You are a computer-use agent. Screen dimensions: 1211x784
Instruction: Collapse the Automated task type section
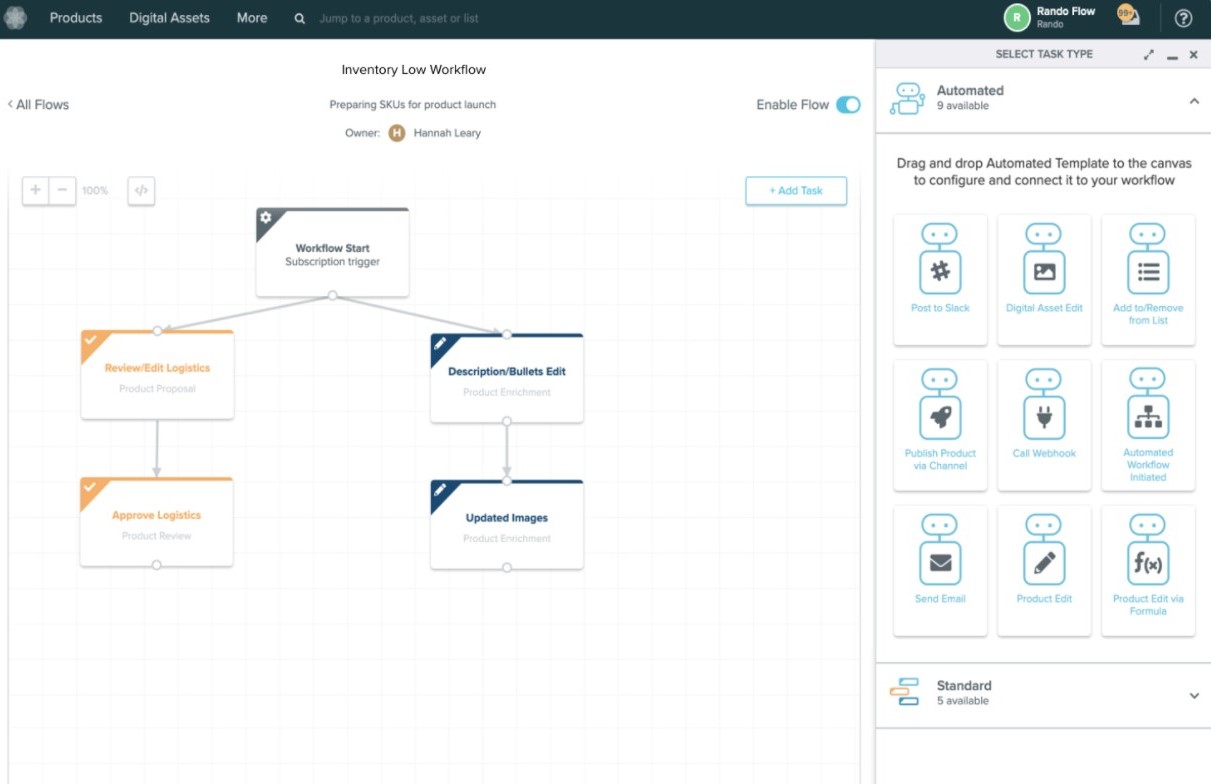[1194, 100]
